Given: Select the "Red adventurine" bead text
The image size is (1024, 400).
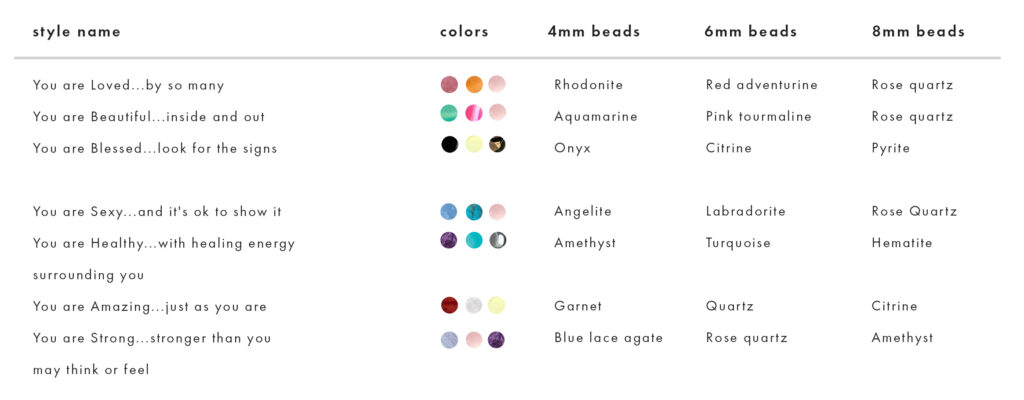Looking at the screenshot, I should [x=761, y=85].
